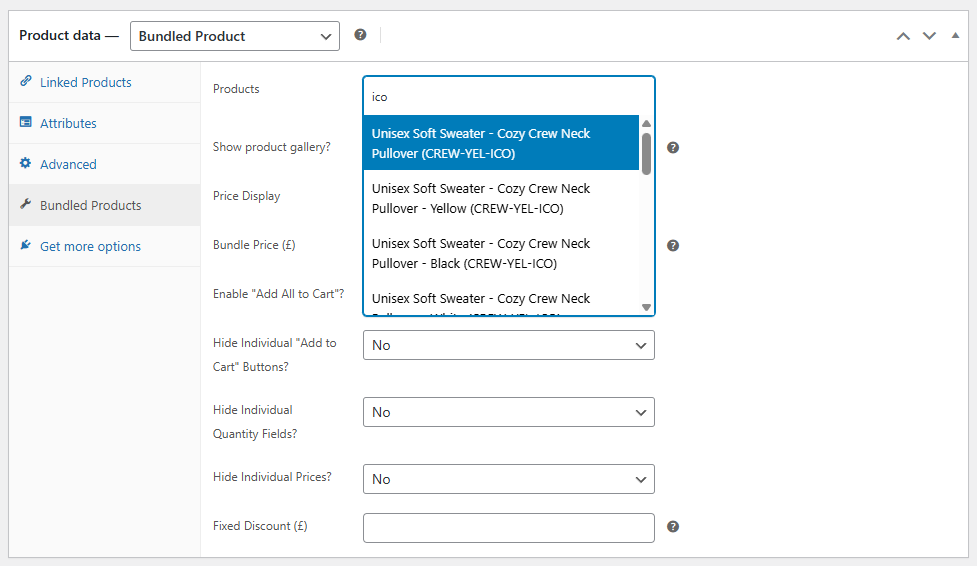Click the Fixed Discount (£) input field
Image resolution: width=977 pixels, height=566 pixels.
(x=508, y=528)
